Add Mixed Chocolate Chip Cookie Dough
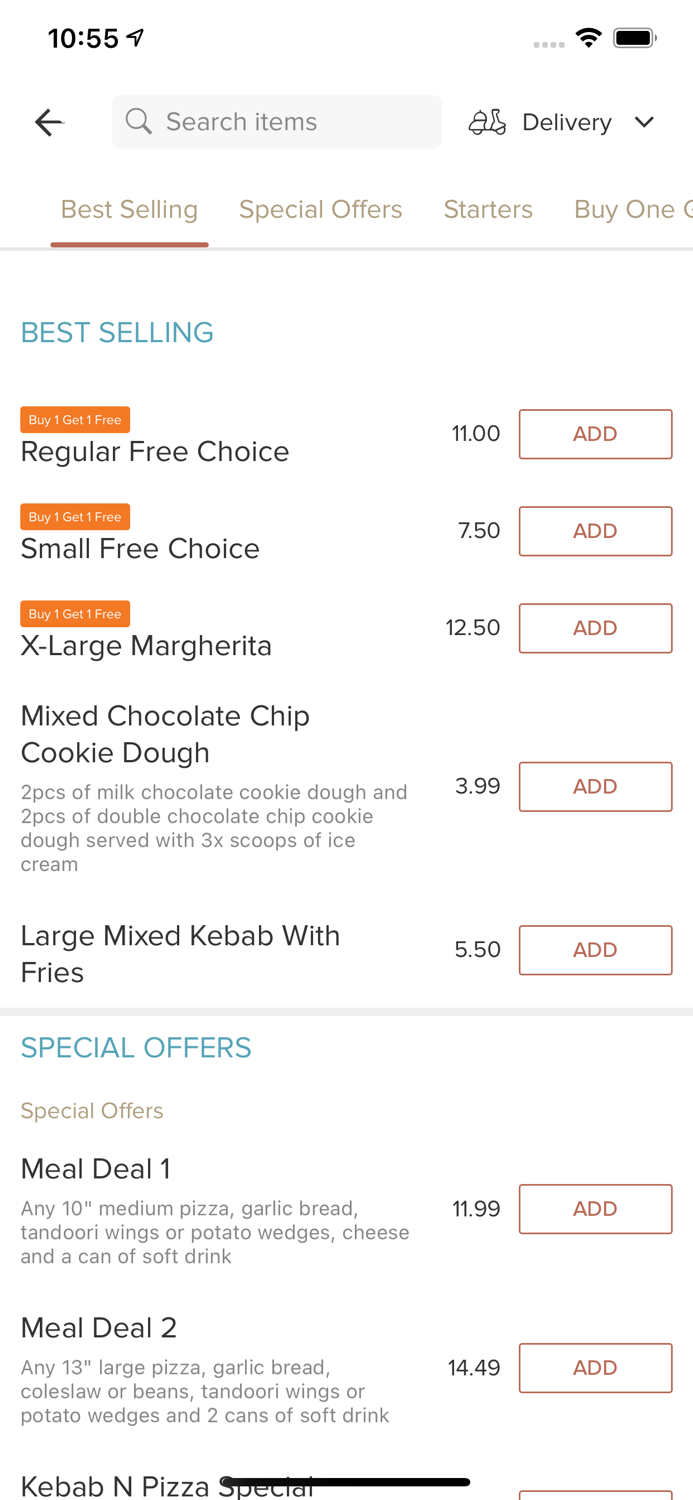 pos(595,786)
